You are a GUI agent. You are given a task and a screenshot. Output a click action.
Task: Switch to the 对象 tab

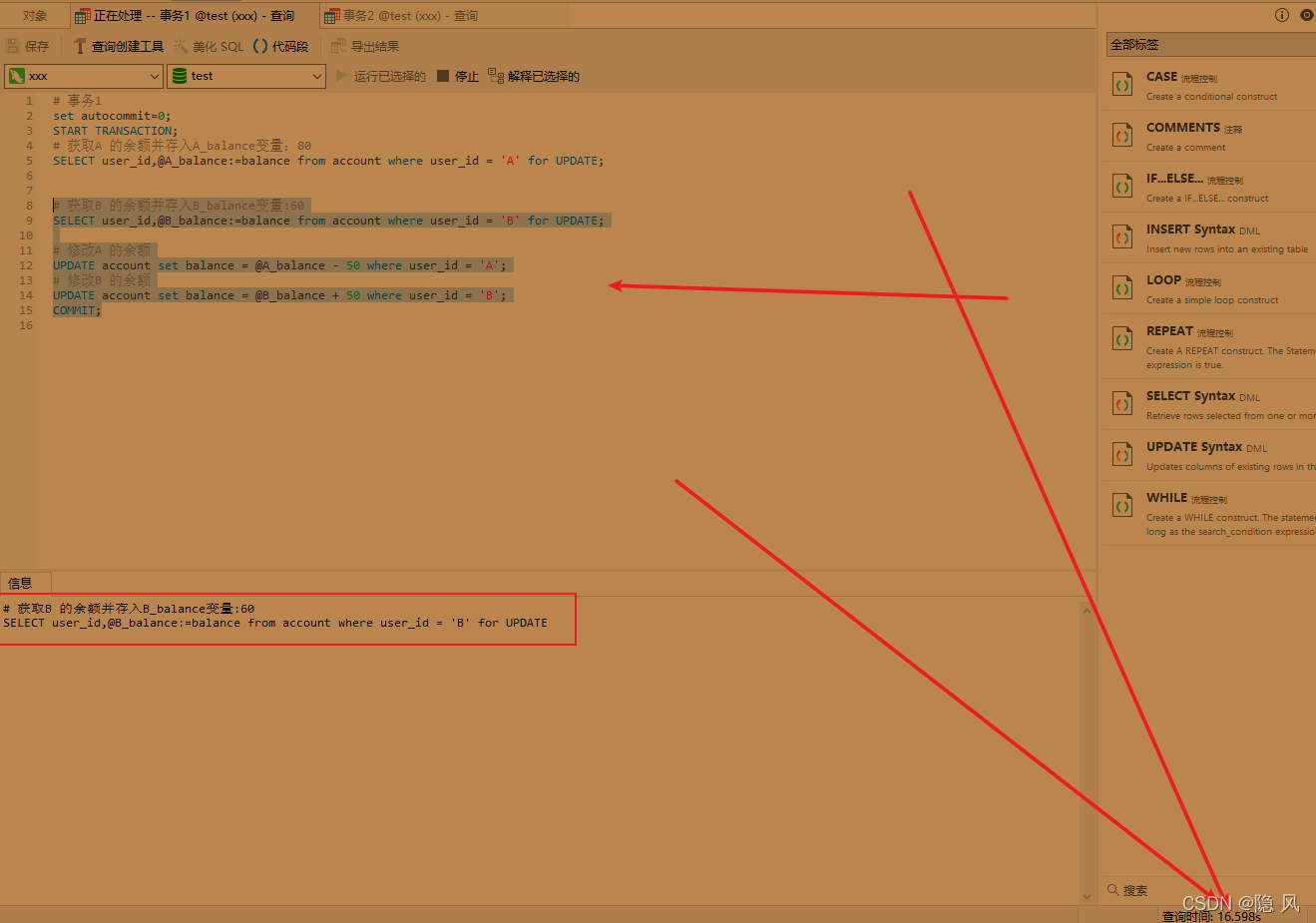(35, 16)
